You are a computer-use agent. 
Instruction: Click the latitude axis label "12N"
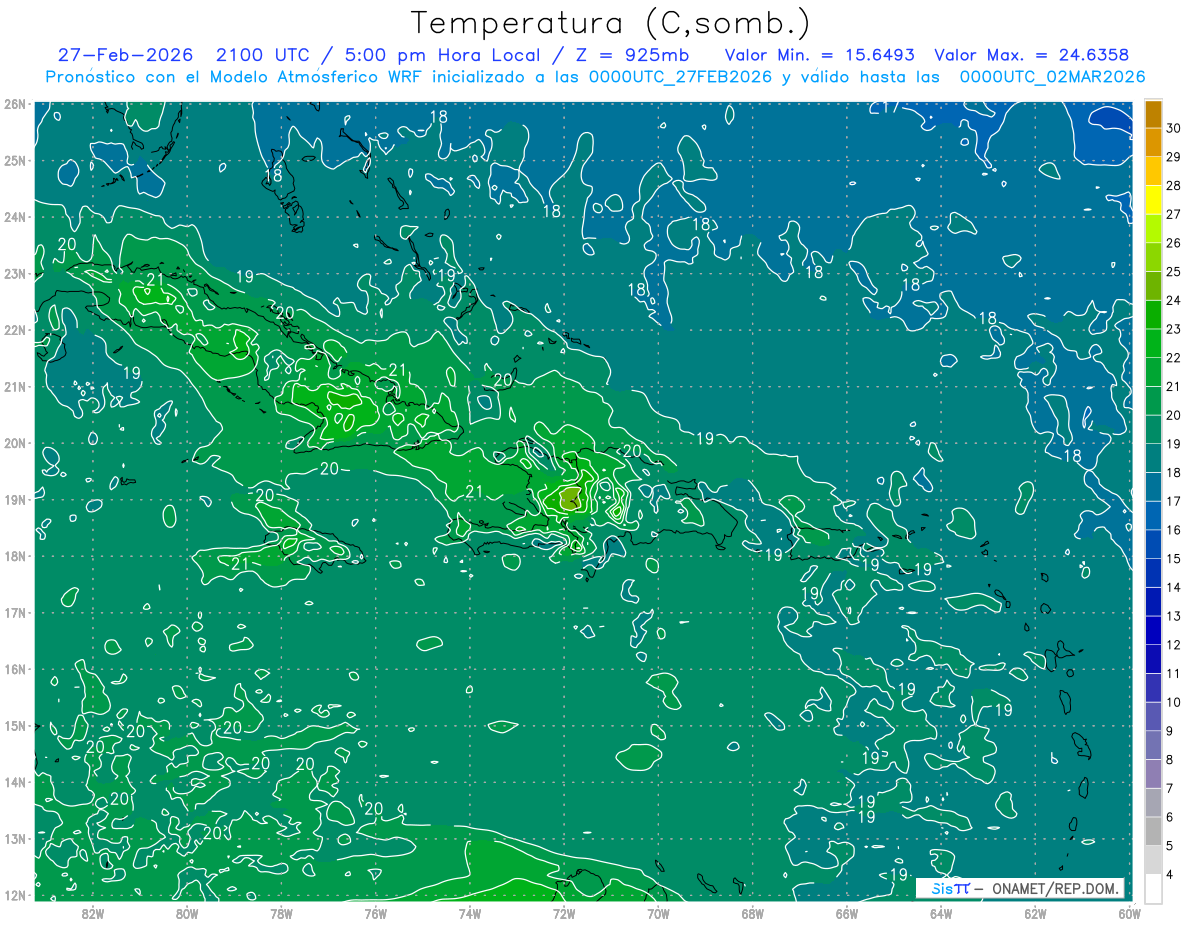coord(15,895)
